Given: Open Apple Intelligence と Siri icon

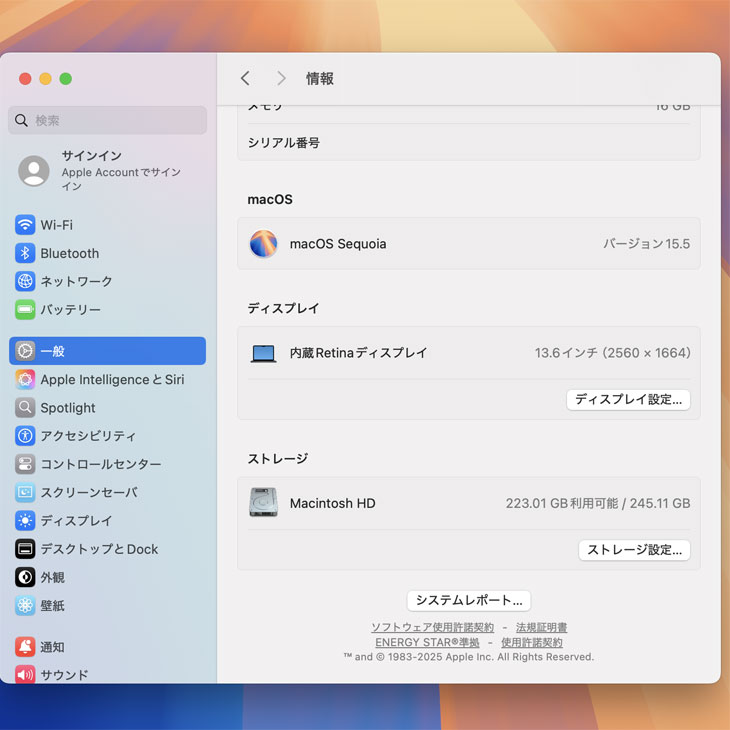Looking at the screenshot, I should click(25, 379).
